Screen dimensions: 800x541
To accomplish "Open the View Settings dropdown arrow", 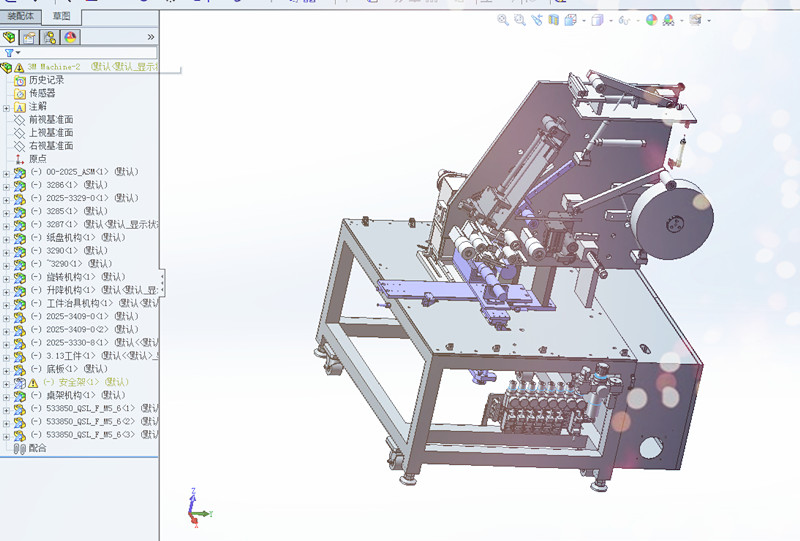I will (x=709, y=21).
